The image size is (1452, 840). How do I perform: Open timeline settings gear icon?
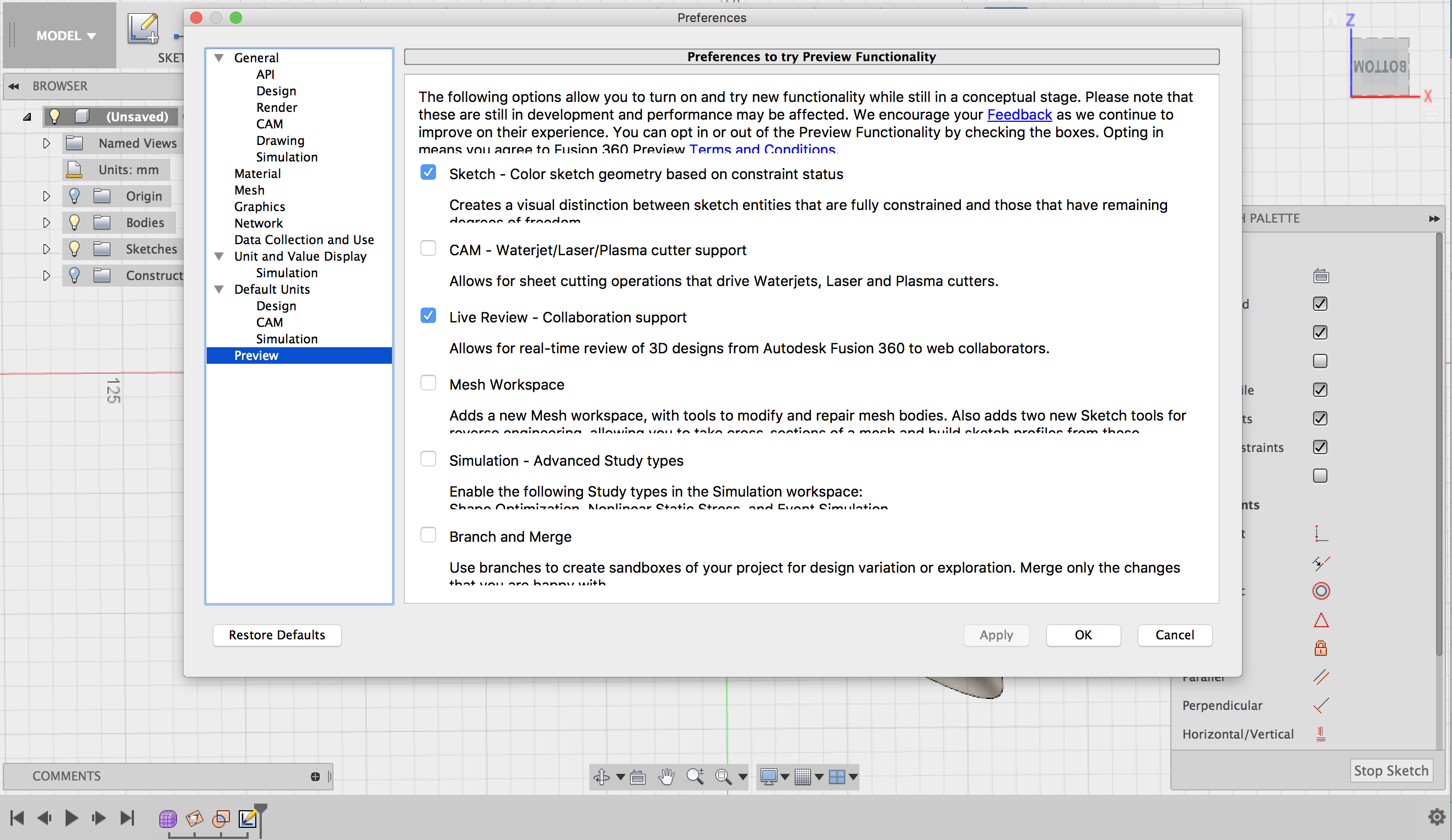coord(1437,816)
